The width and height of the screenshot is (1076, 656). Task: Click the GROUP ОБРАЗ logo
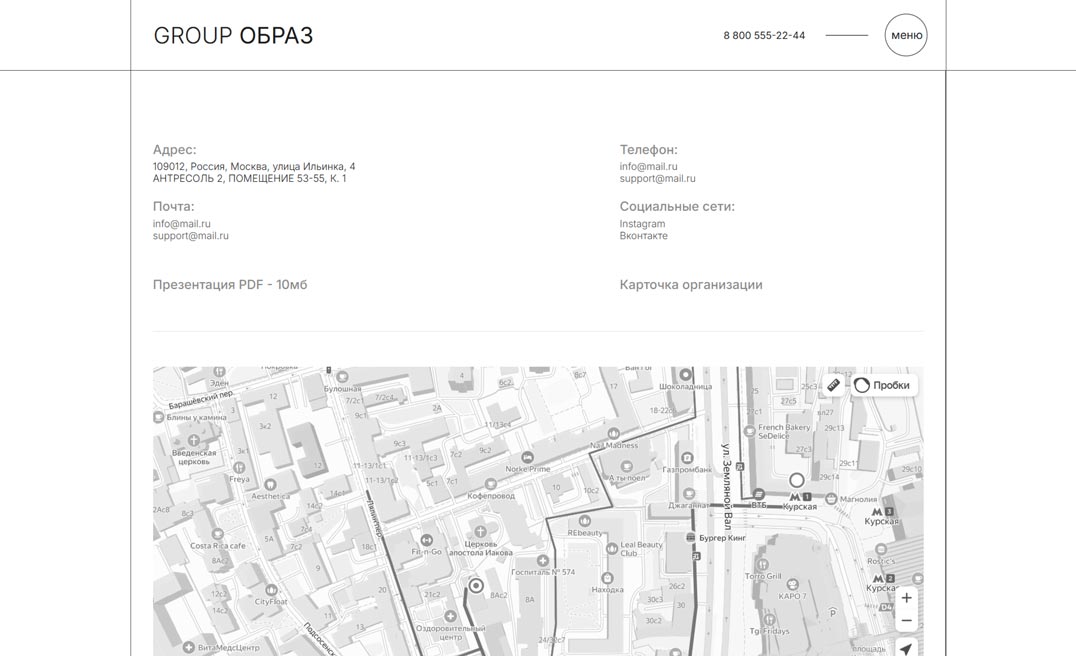[x=233, y=36]
